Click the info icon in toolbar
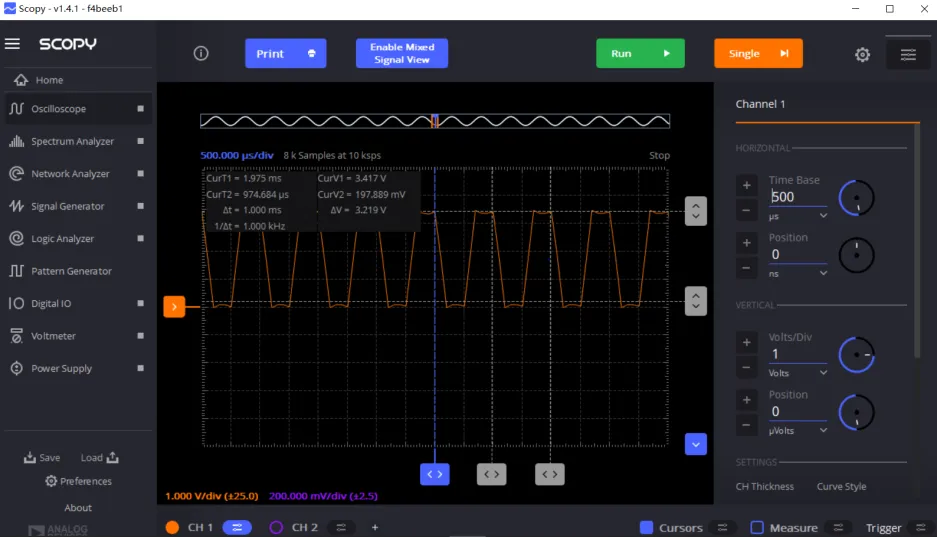The image size is (937, 537). coord(201,54)
